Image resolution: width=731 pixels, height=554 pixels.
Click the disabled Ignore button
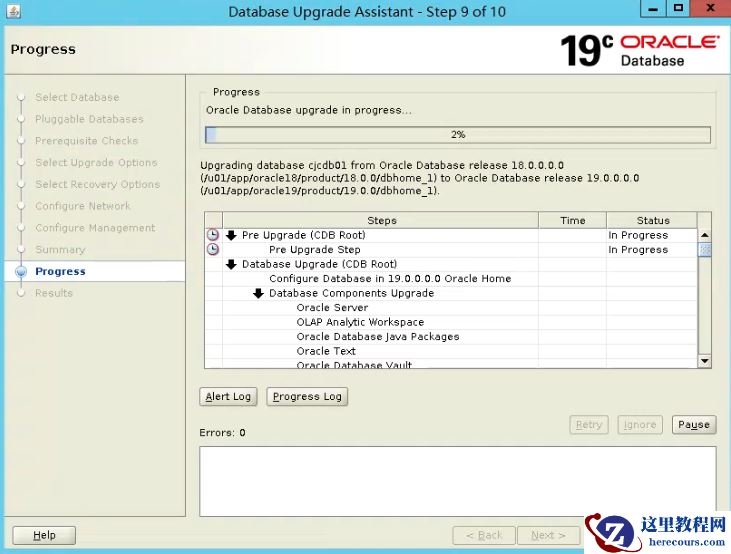tap(640, 424)
